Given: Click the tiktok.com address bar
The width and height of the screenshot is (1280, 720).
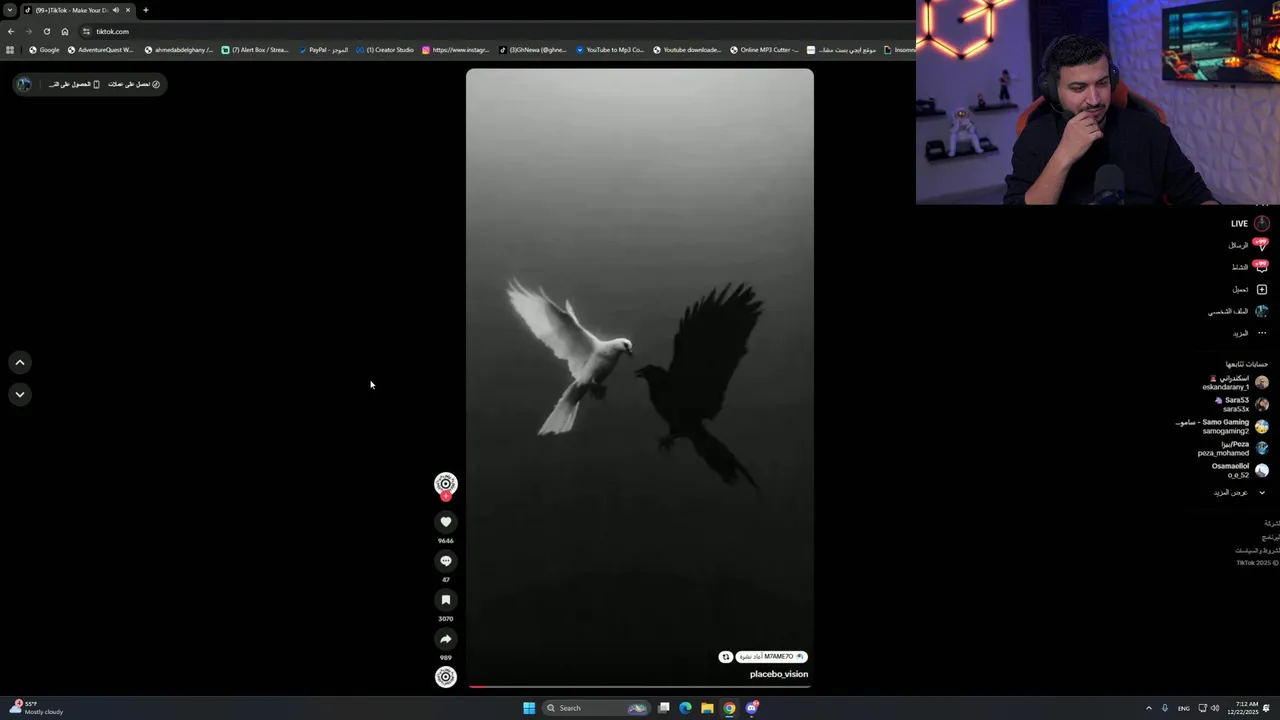Looking at the screenshot, I should click(495, 31).
